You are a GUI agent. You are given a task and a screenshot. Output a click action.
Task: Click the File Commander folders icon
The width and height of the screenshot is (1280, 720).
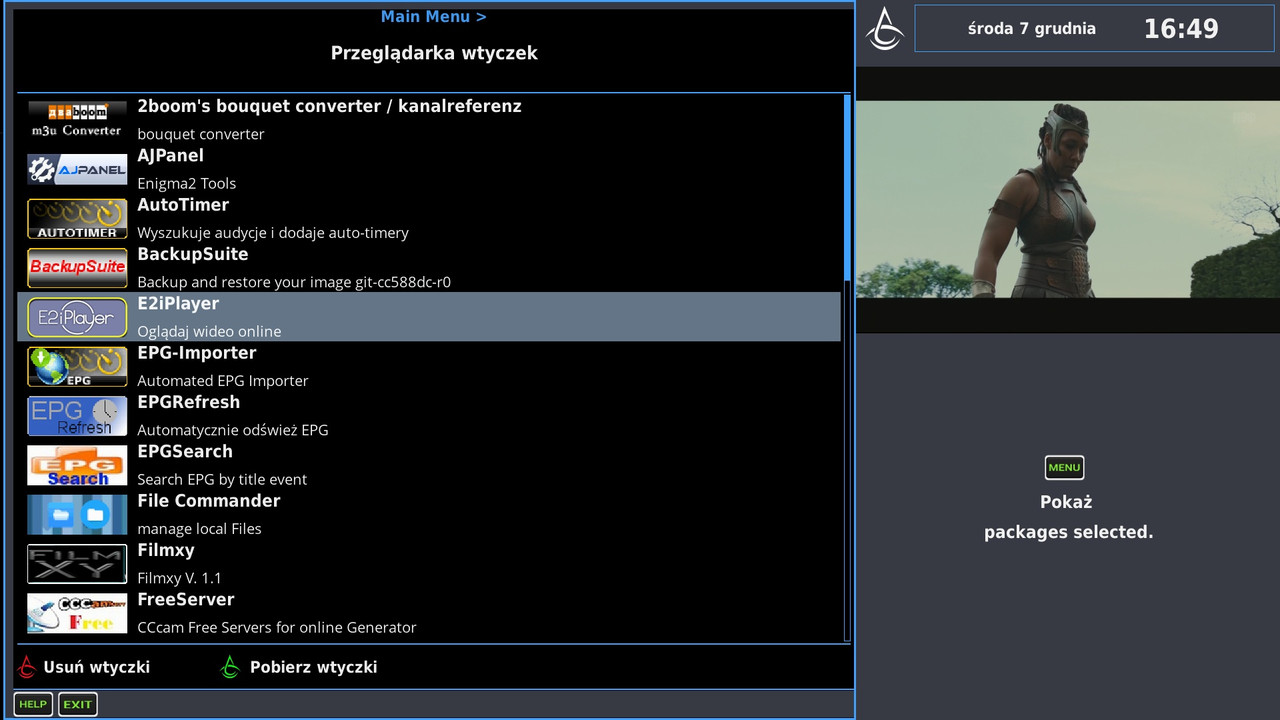coord(77,515)
